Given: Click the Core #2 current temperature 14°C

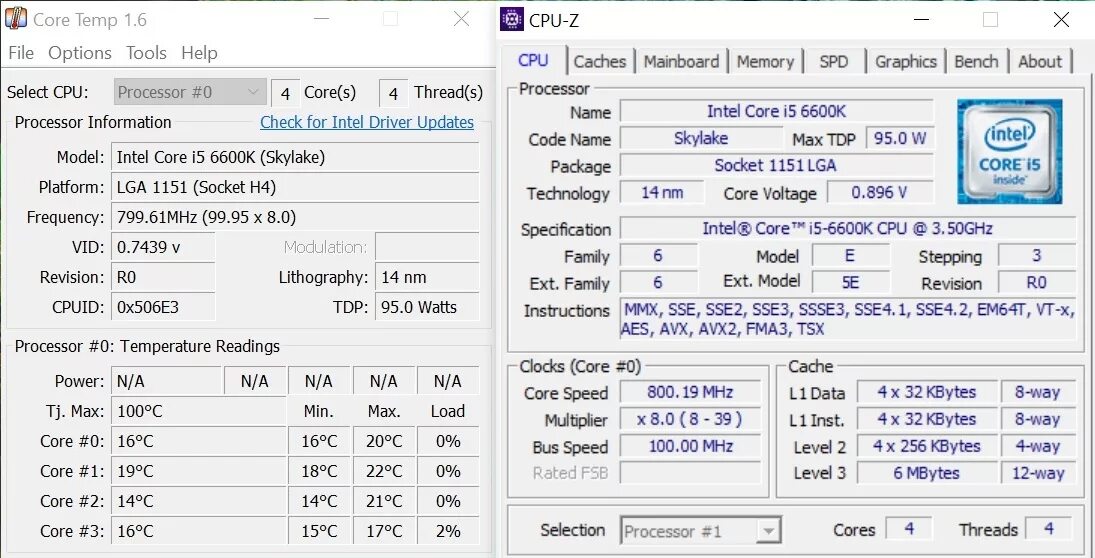Looking at the screenshot, I should tap(199, 501).
